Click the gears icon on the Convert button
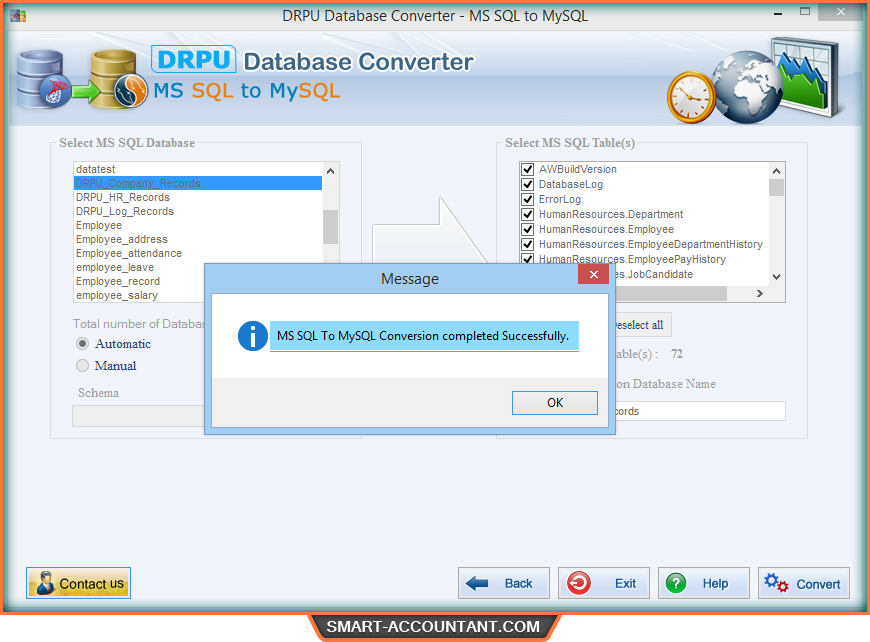 click(x=776, y=583)
